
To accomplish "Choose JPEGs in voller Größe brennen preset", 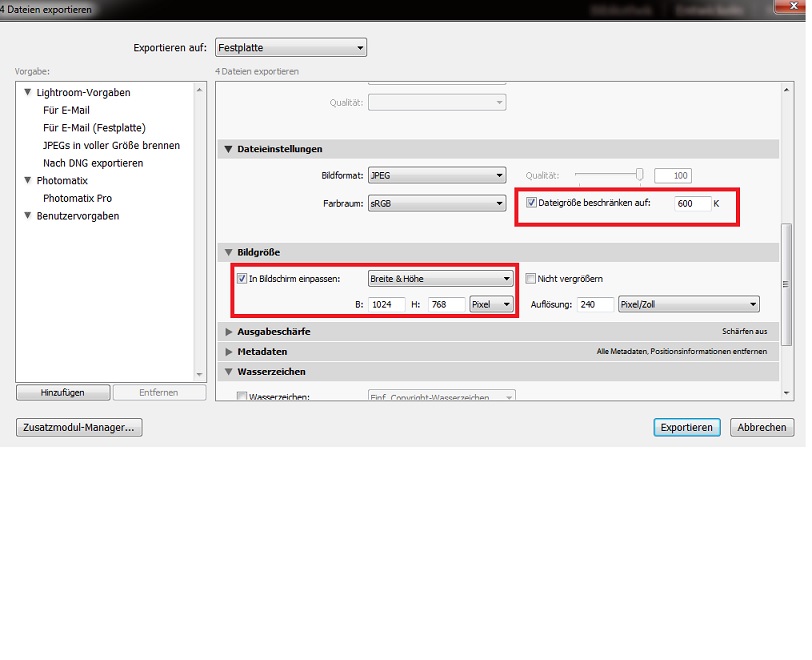I will 111,146.
